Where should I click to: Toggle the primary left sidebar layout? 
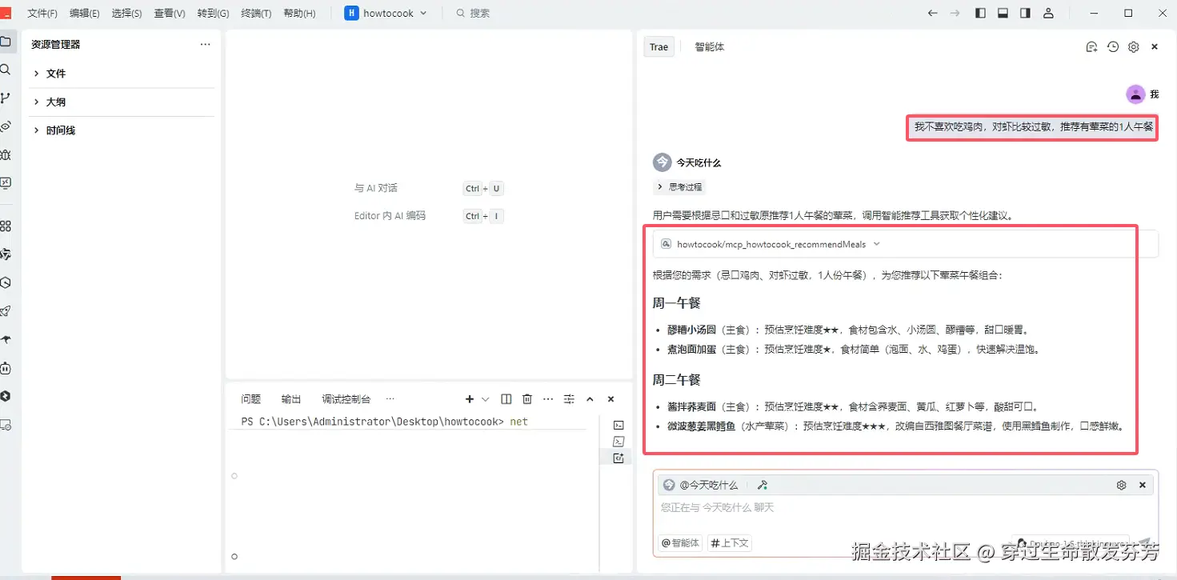tap(980, 14)
